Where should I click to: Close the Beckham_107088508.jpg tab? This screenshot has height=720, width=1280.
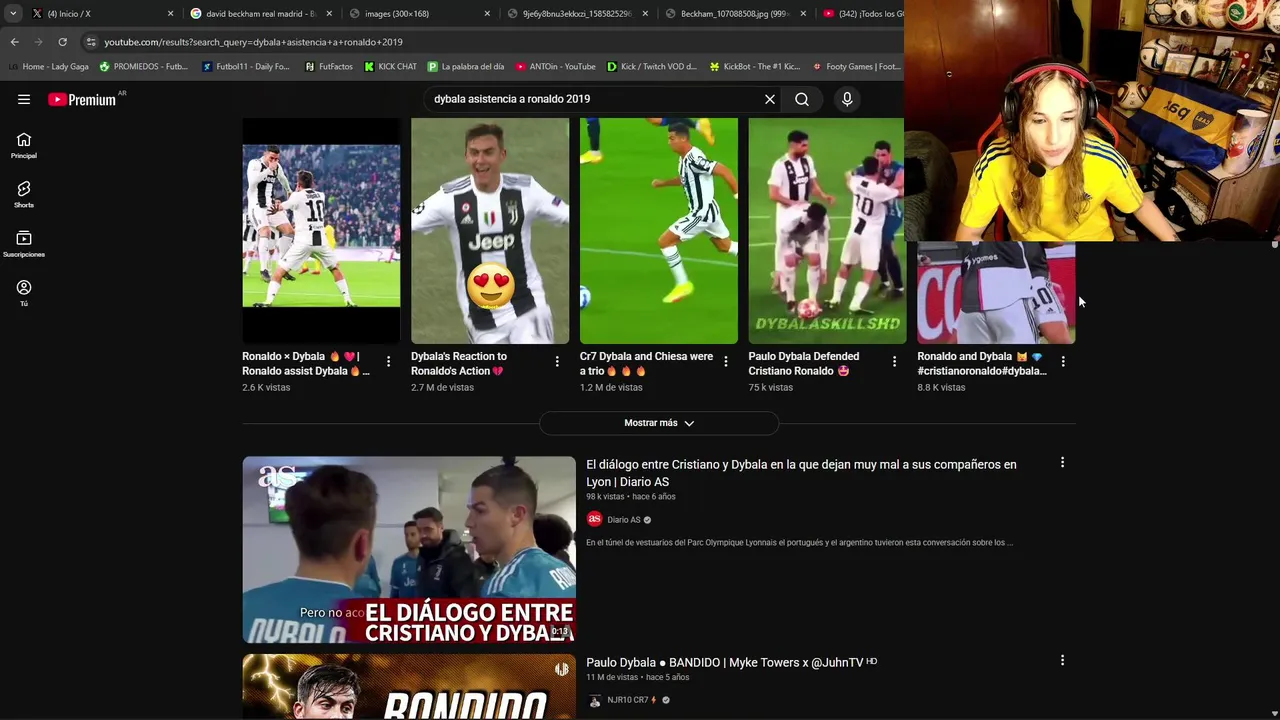pos(803,14)
